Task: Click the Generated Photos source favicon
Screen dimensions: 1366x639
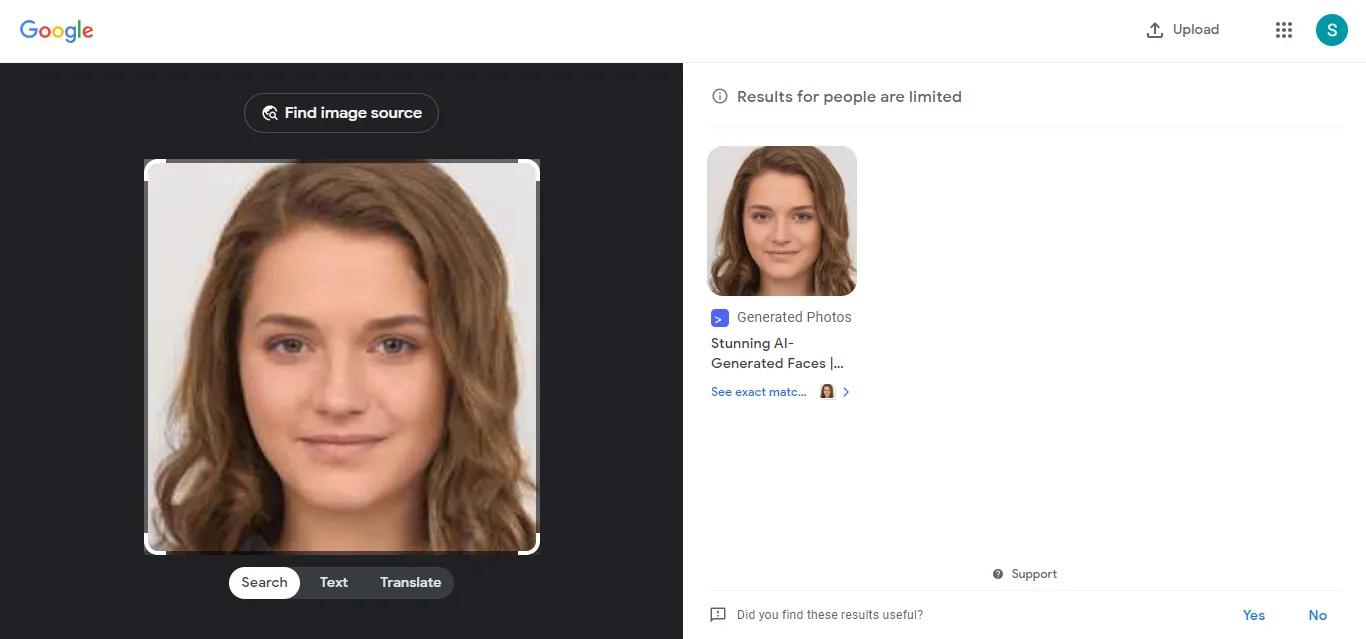Action: (719, 317)
